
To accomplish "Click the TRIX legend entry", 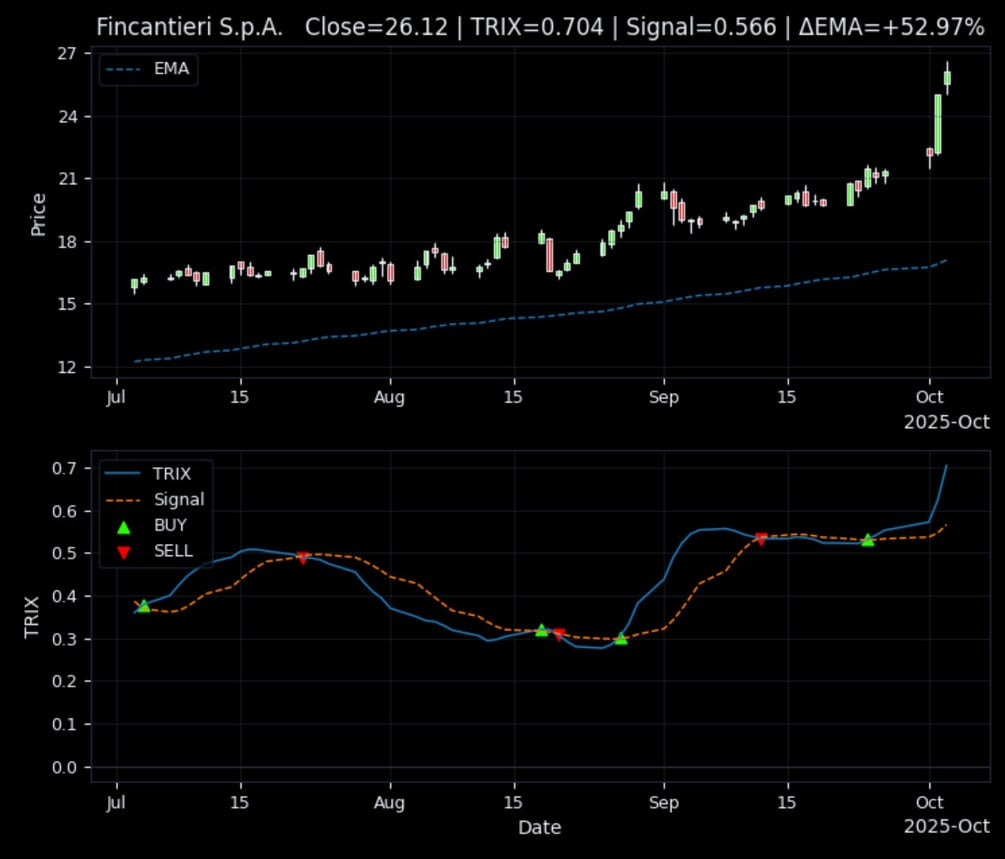I will tap(148, 474).
